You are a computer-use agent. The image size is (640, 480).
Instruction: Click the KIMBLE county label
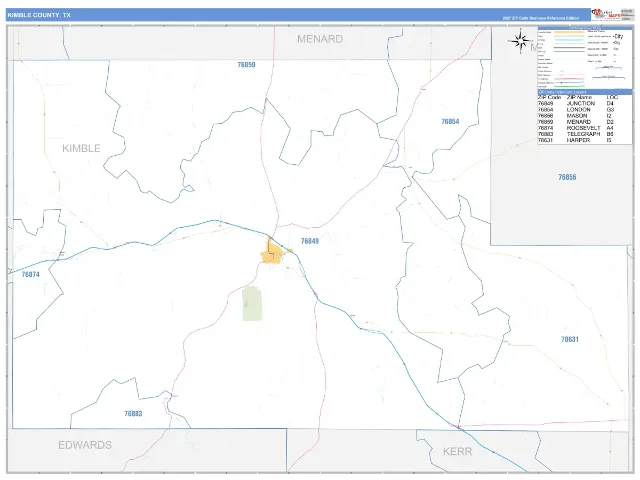[81, 149]
